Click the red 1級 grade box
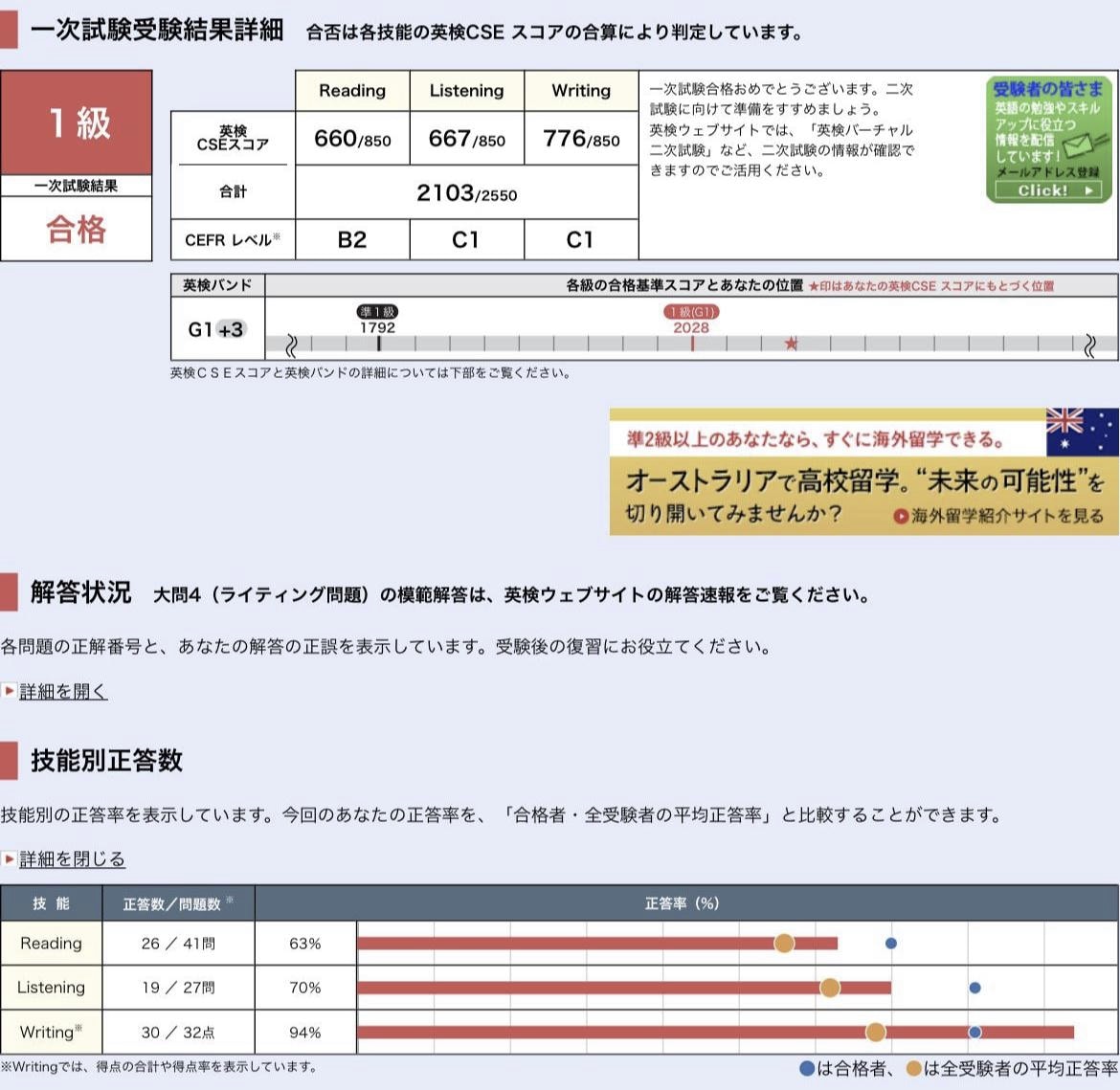1120x1090 pixels. [77, 122]
